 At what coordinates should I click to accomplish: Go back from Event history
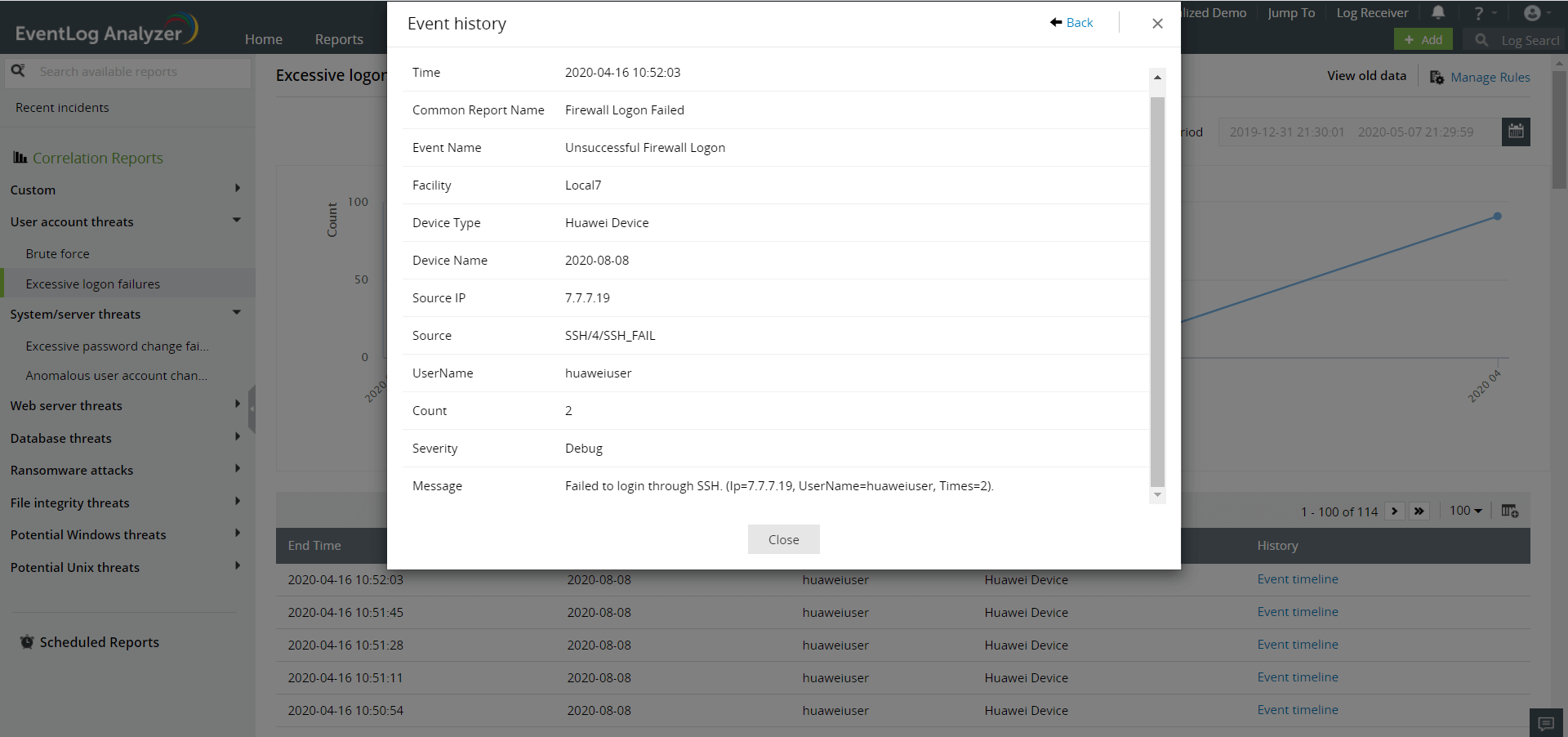pos(1071,23)
